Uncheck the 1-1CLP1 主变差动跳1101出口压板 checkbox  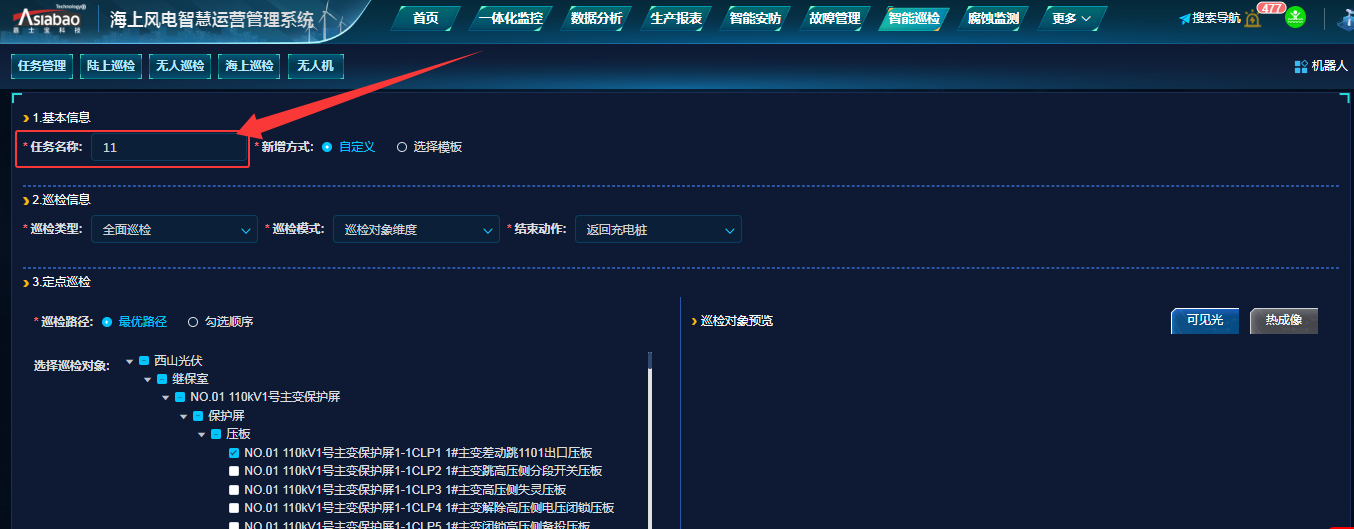tap(234, 452)
